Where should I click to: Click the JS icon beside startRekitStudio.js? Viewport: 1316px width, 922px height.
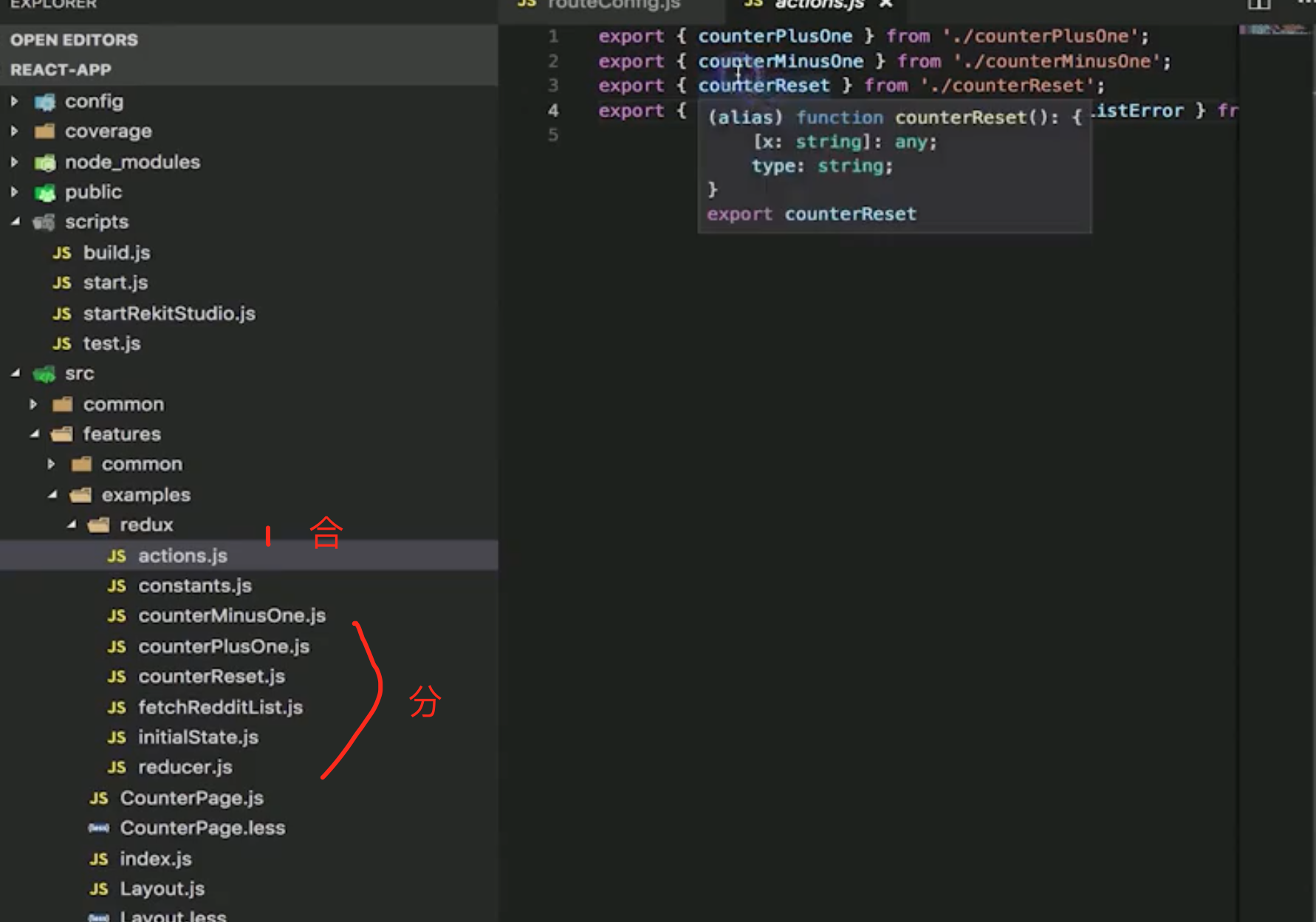(62, 314)
